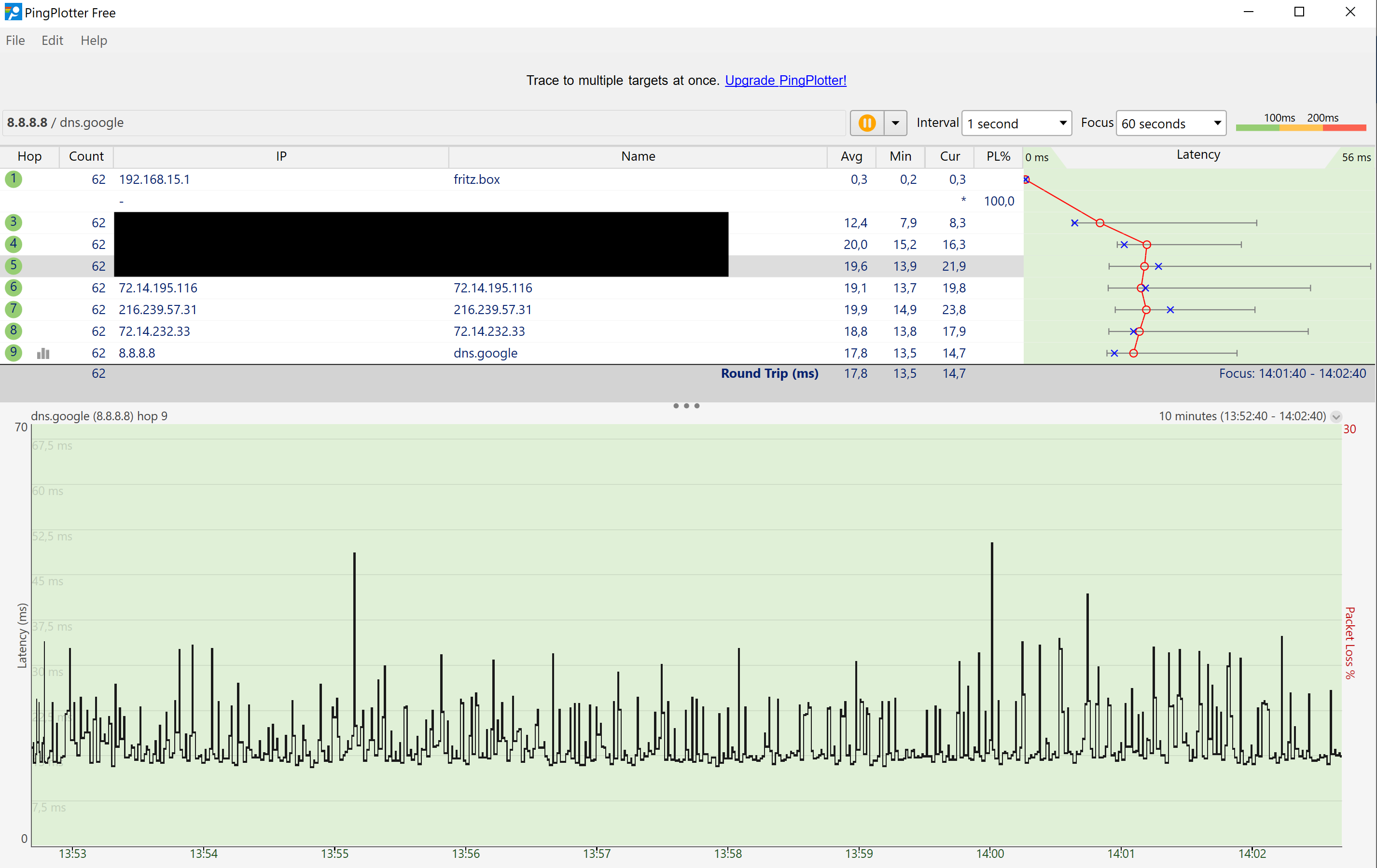Open the Help menu
Image resolution: width=1377 pixels, height=868 pixels.
tap(94, 41)
